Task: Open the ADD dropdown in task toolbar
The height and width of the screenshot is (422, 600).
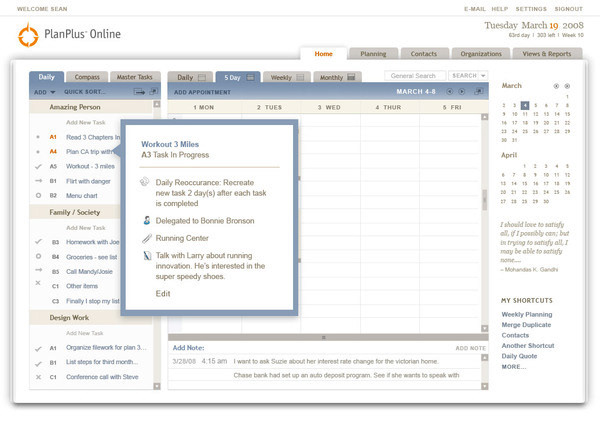Action: (x=45, y=92)
